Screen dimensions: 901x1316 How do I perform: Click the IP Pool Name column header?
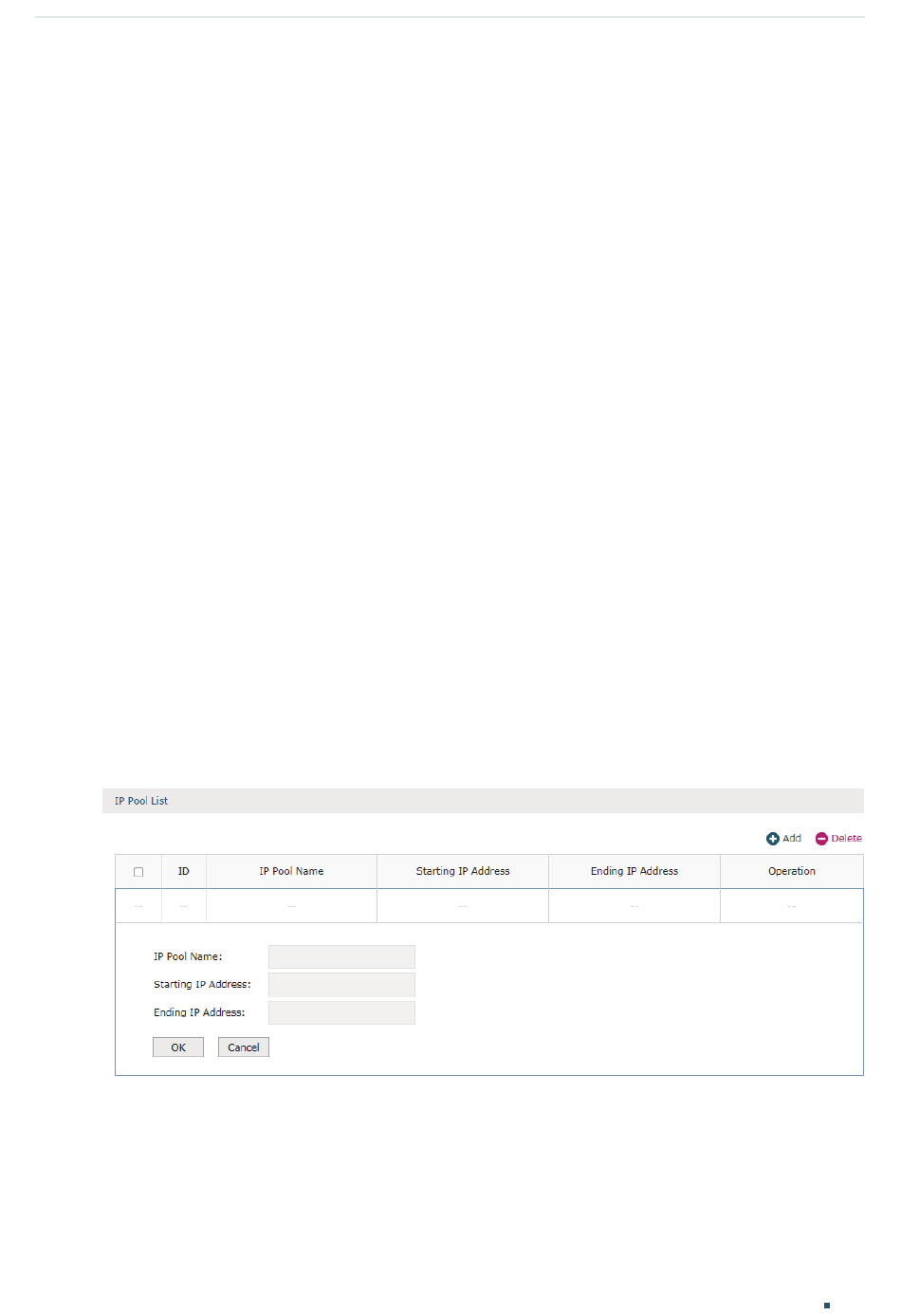pyautogui.click(x=291, y=872)
